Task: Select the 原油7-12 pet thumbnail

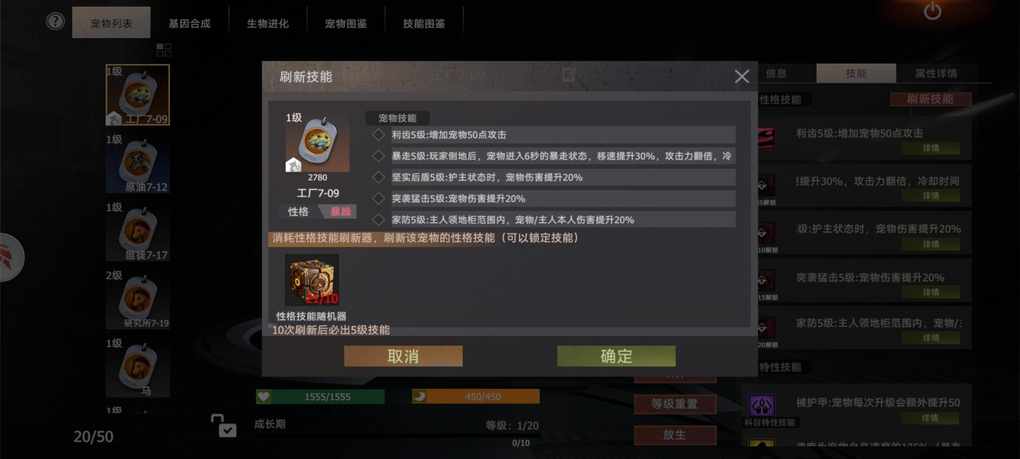Action: click(138, 164)
